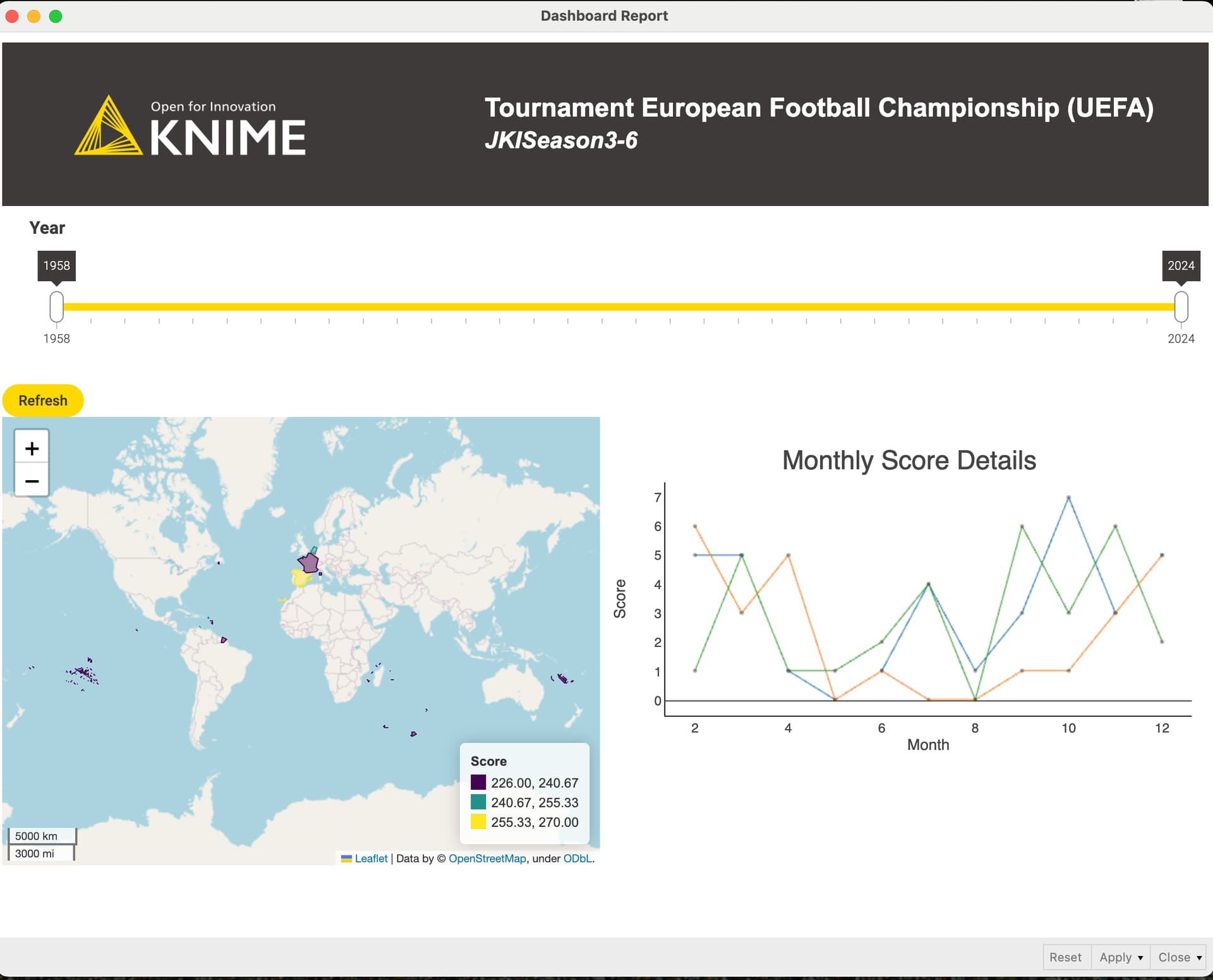Click the Leaflet flag icon

(346, 859)
